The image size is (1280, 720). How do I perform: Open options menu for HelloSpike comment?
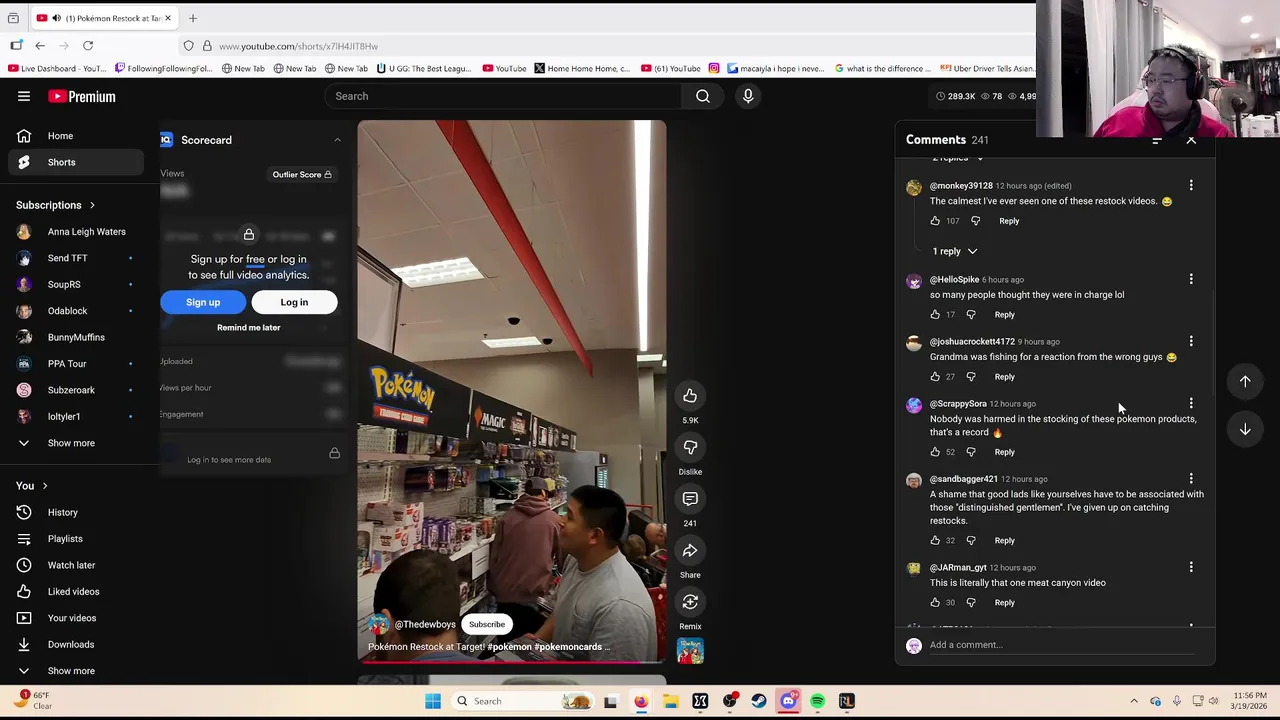[1191, 280]
